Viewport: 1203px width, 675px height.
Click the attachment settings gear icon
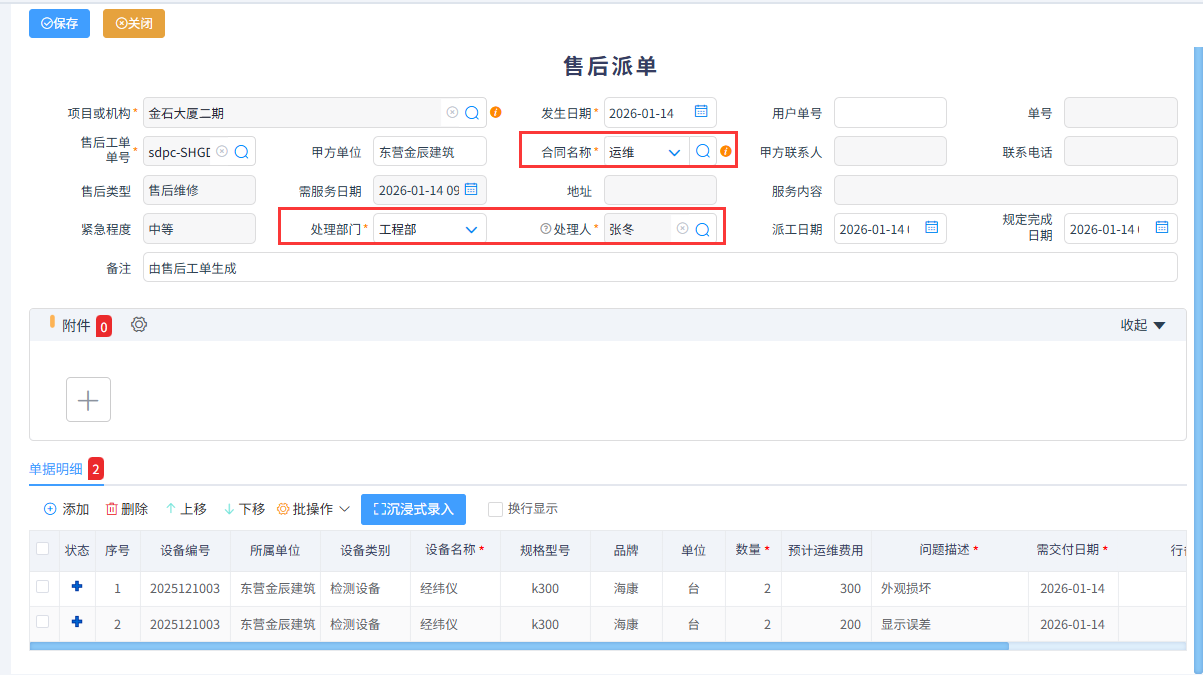138,324
